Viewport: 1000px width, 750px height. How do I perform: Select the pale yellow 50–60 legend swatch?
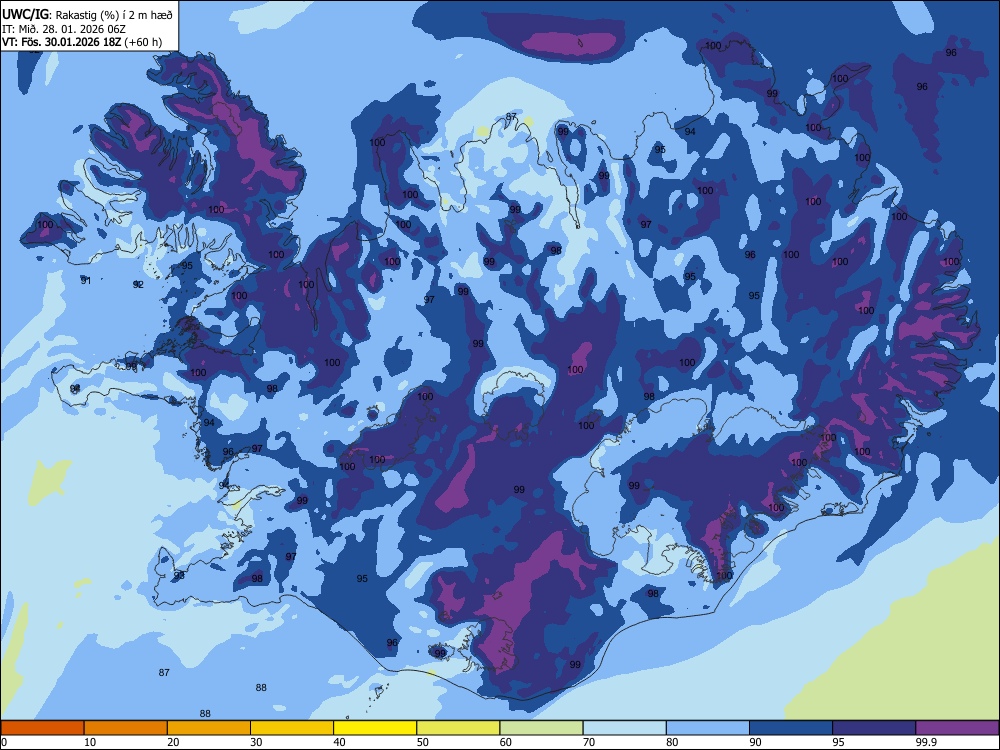[x=458, y=728]
